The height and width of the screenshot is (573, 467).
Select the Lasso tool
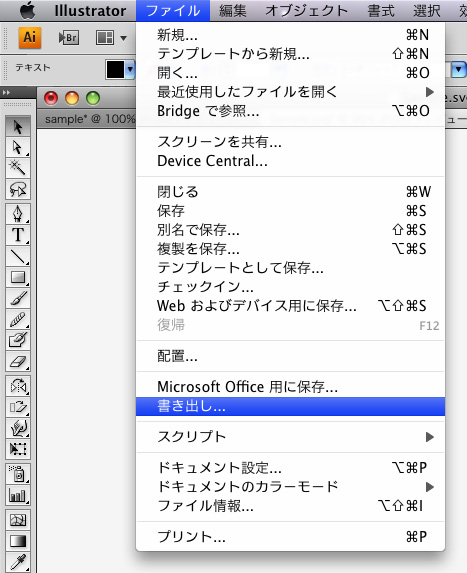tap(18, 189)
